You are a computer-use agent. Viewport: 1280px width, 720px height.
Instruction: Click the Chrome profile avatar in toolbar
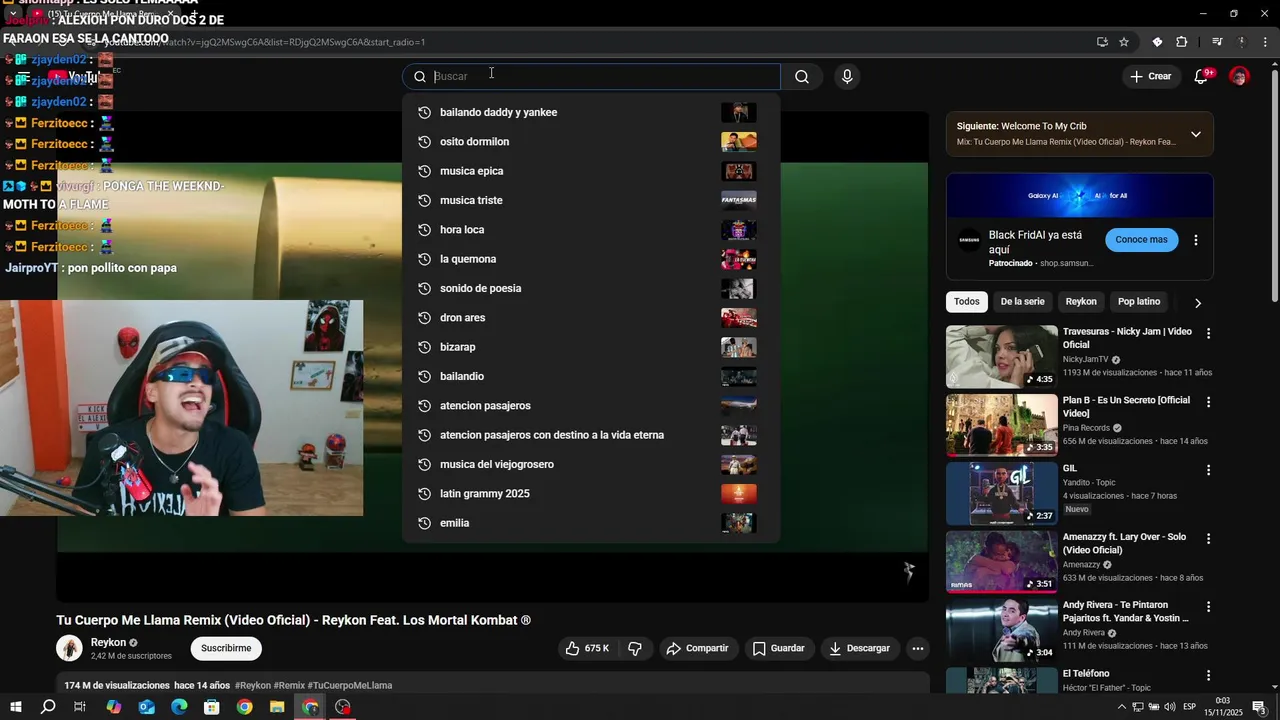point(1241,42)
